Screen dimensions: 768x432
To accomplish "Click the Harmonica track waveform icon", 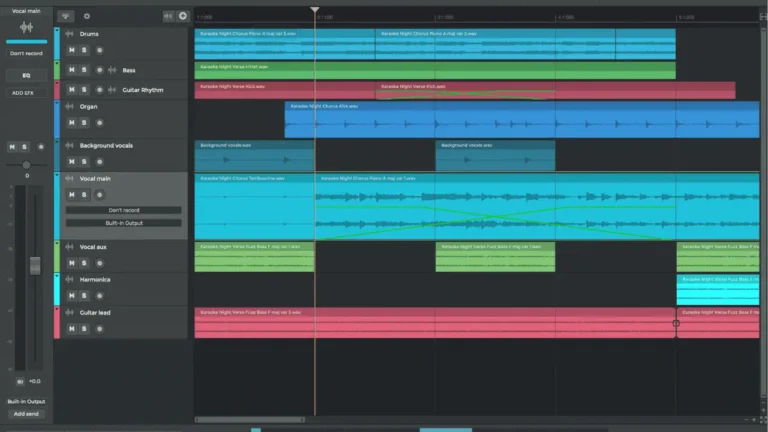I will click(x=70, y=279).
